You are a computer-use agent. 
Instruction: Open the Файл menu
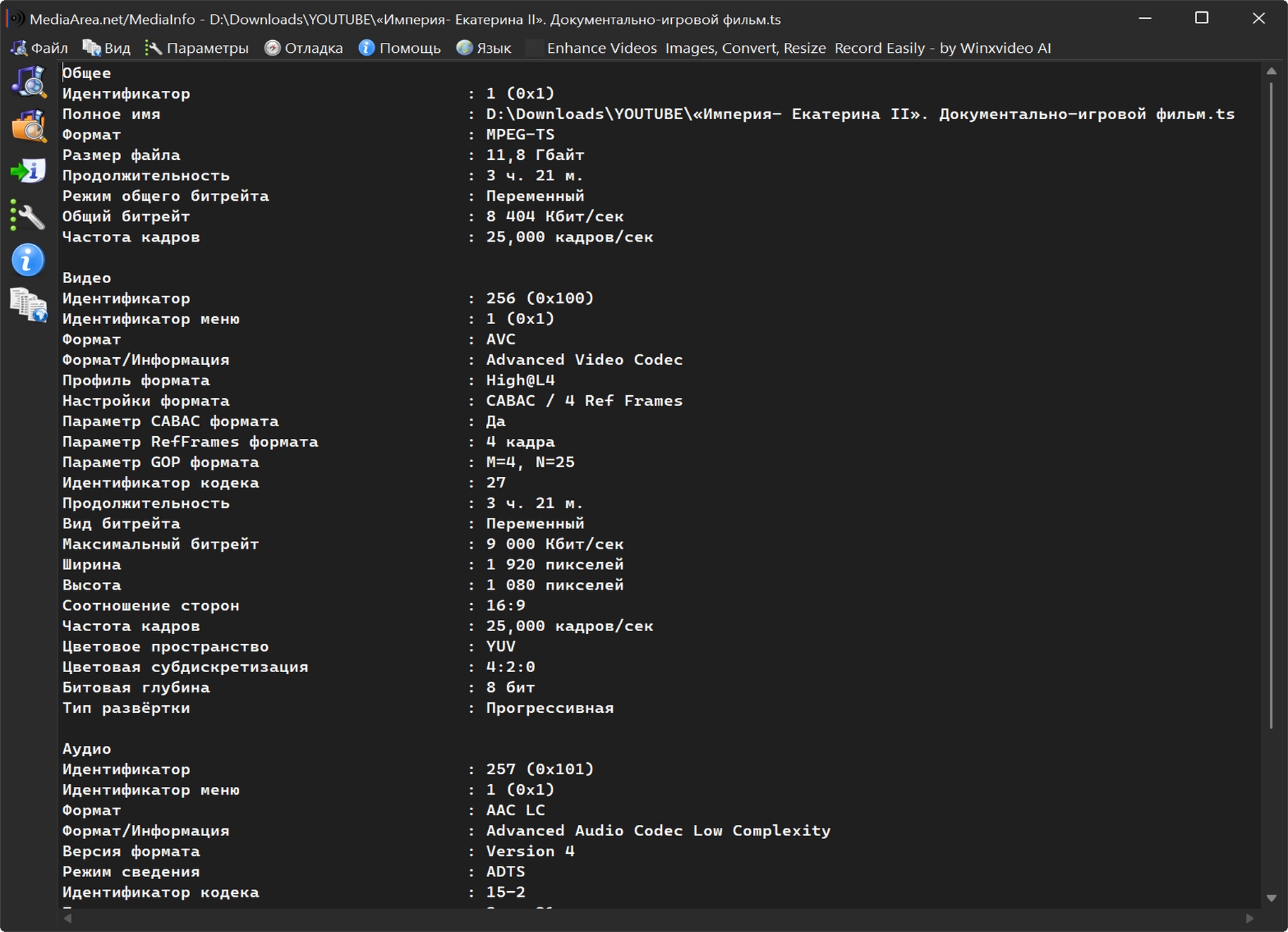click(x=40, y=48)
